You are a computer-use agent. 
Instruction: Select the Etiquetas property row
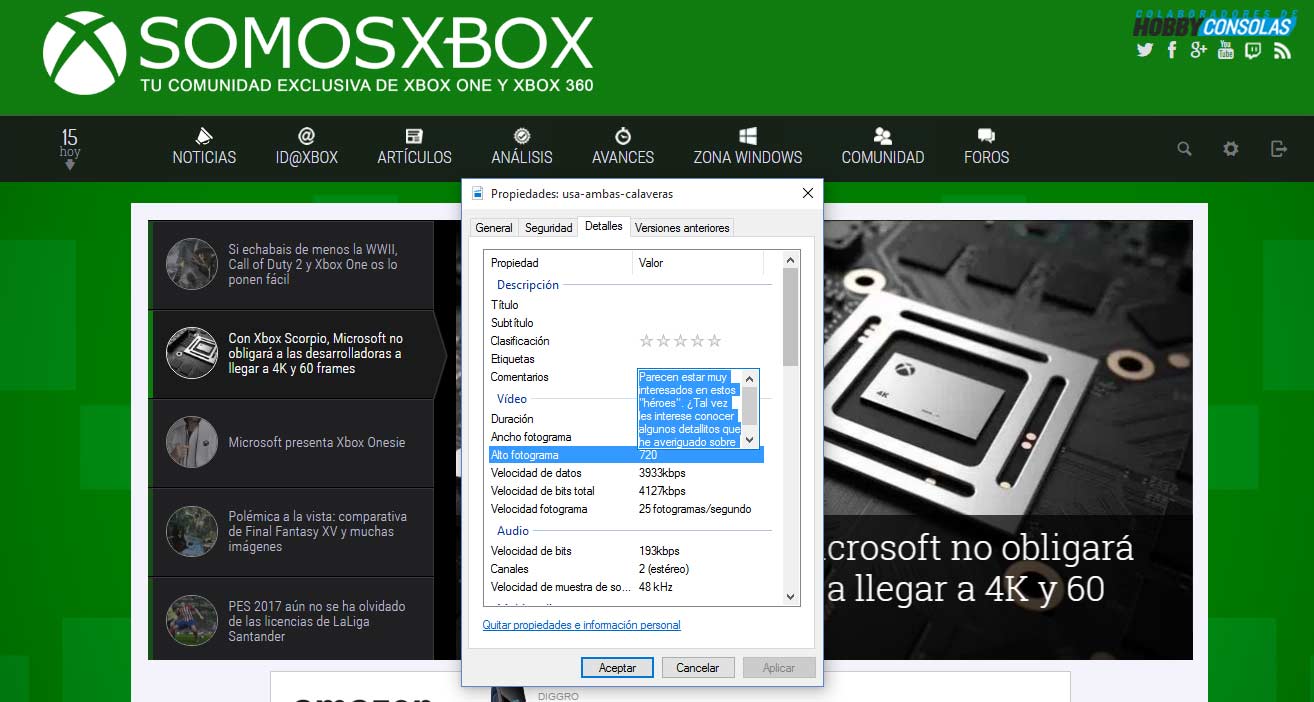pos(626,359)
